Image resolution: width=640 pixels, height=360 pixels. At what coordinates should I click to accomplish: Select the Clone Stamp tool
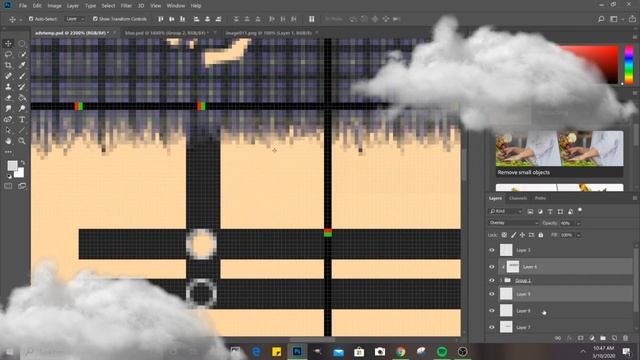point(8,87)
